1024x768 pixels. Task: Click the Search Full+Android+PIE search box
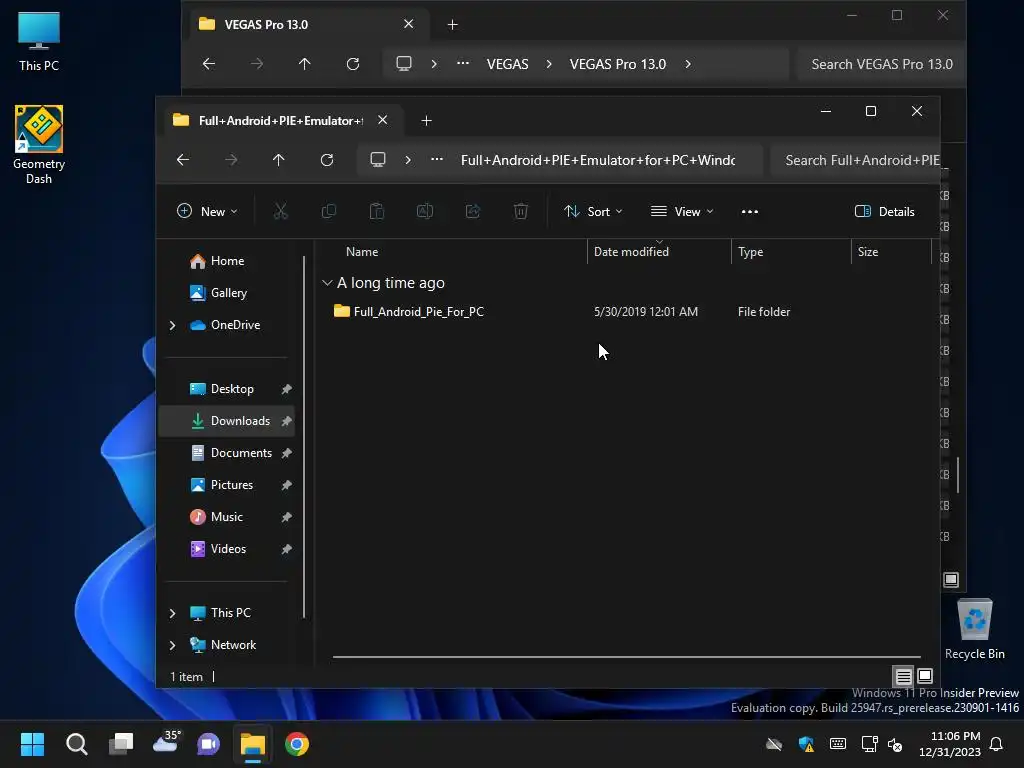855,160
